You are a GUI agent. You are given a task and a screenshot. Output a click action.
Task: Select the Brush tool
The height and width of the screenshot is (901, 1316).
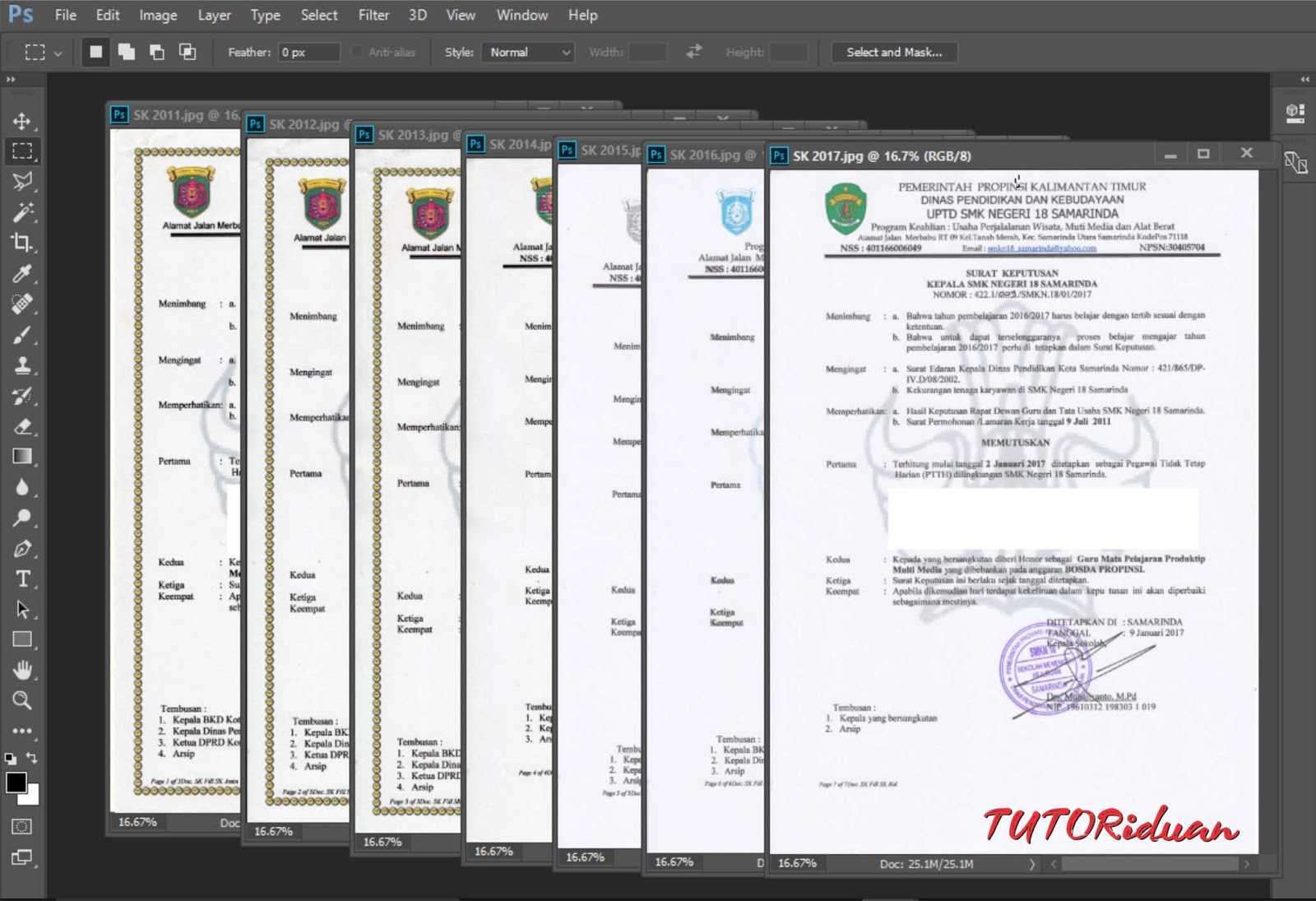22,335
